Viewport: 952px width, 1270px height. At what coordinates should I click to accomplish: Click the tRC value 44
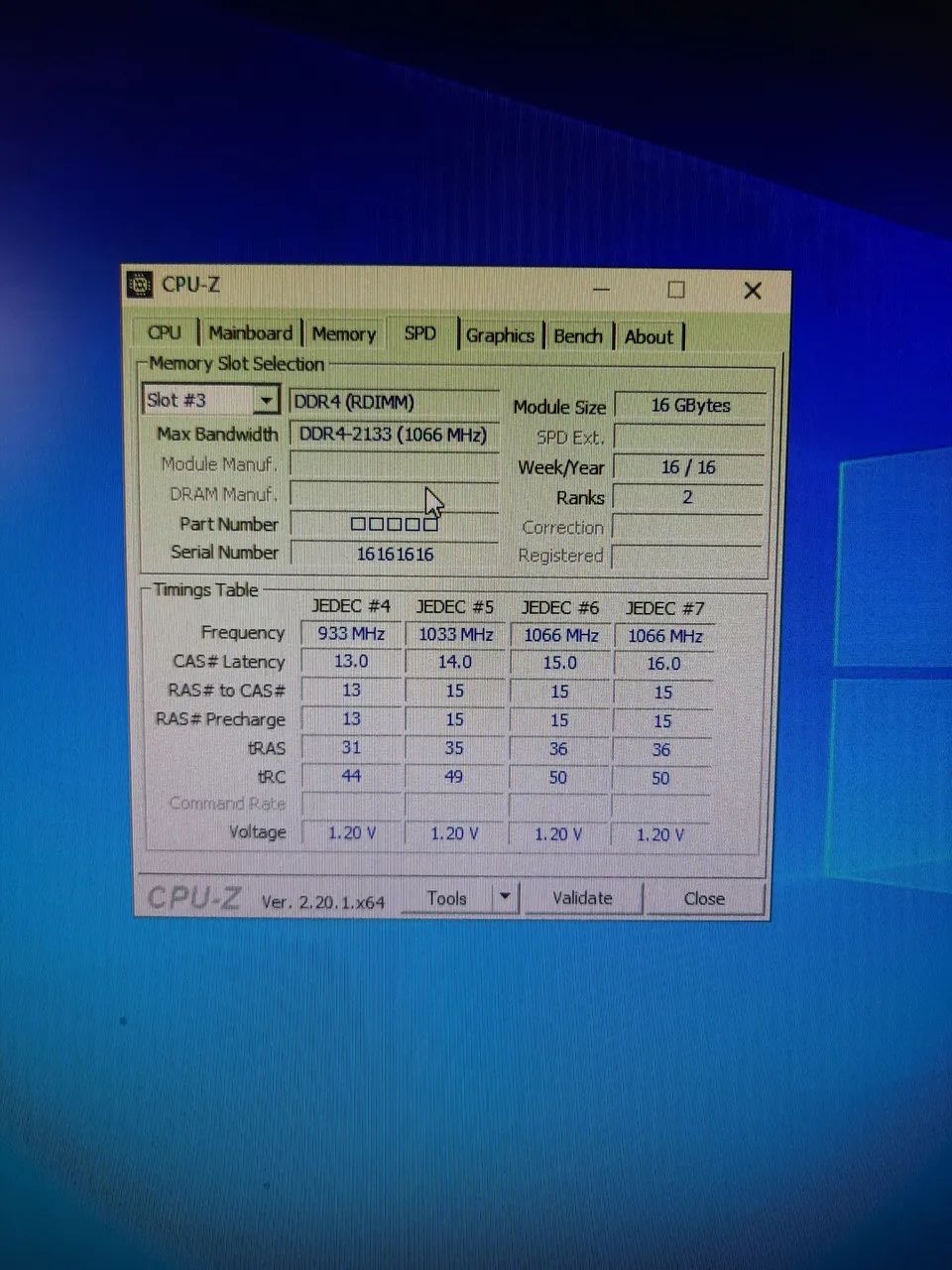coord(351,777)
